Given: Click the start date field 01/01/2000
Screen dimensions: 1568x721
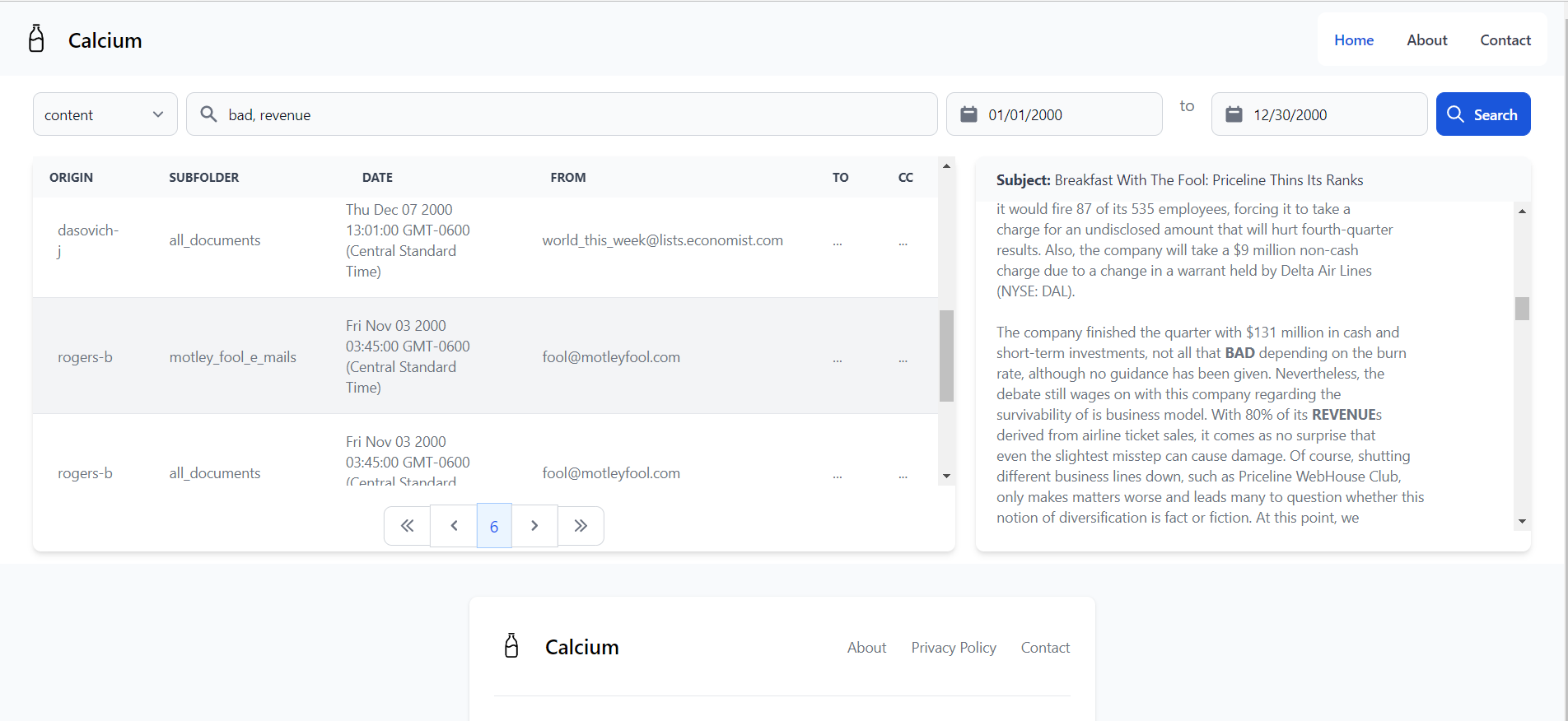Looking at the screenshot, I should [1054, 114].
